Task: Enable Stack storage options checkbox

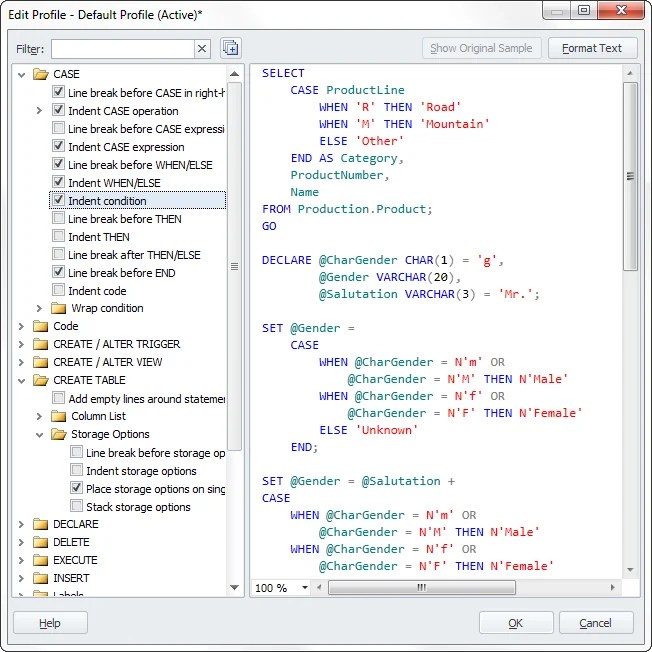Action: 77,506
